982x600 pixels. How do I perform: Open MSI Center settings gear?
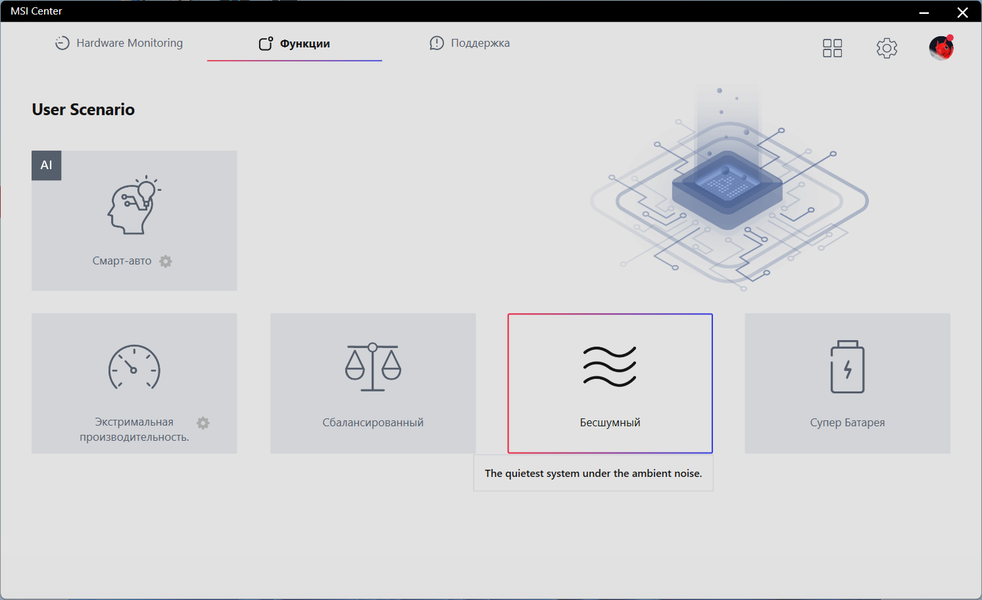click(887, 48)
